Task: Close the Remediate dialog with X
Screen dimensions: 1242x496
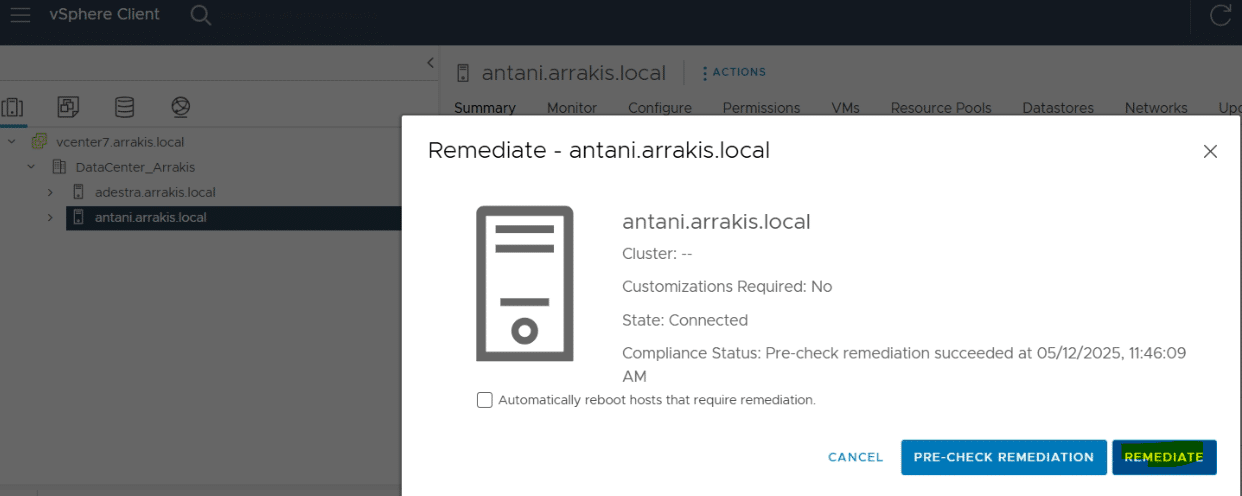Action: [x=1210, y=152]
